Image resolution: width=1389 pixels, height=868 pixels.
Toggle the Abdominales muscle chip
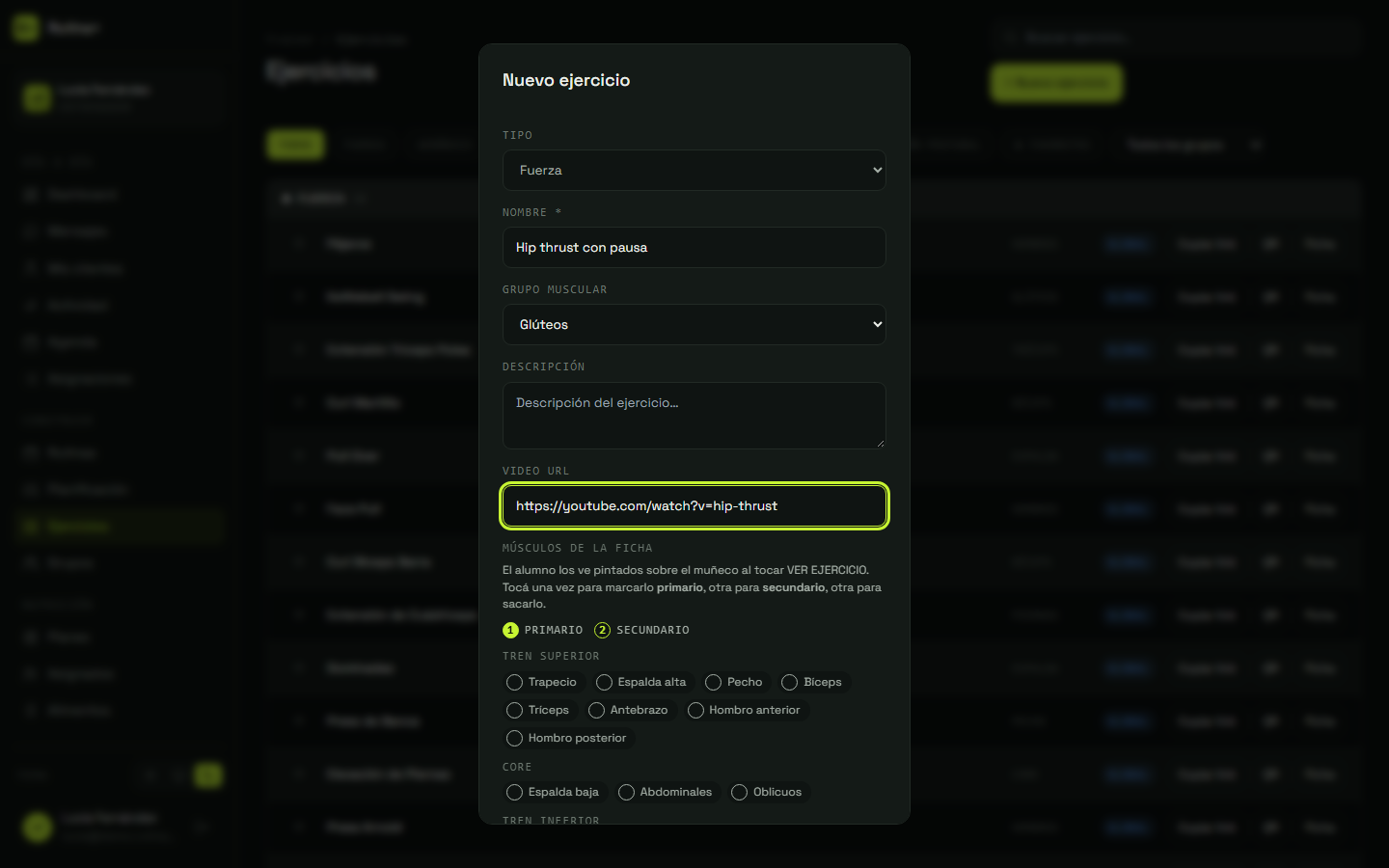click(x=666, y=792)
